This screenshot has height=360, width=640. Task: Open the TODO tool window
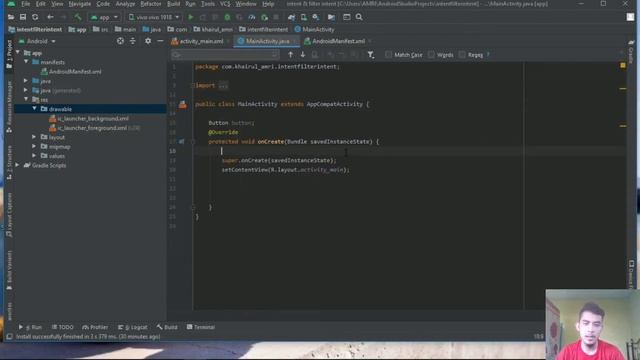pyautogui.click(x=62, y=327)
